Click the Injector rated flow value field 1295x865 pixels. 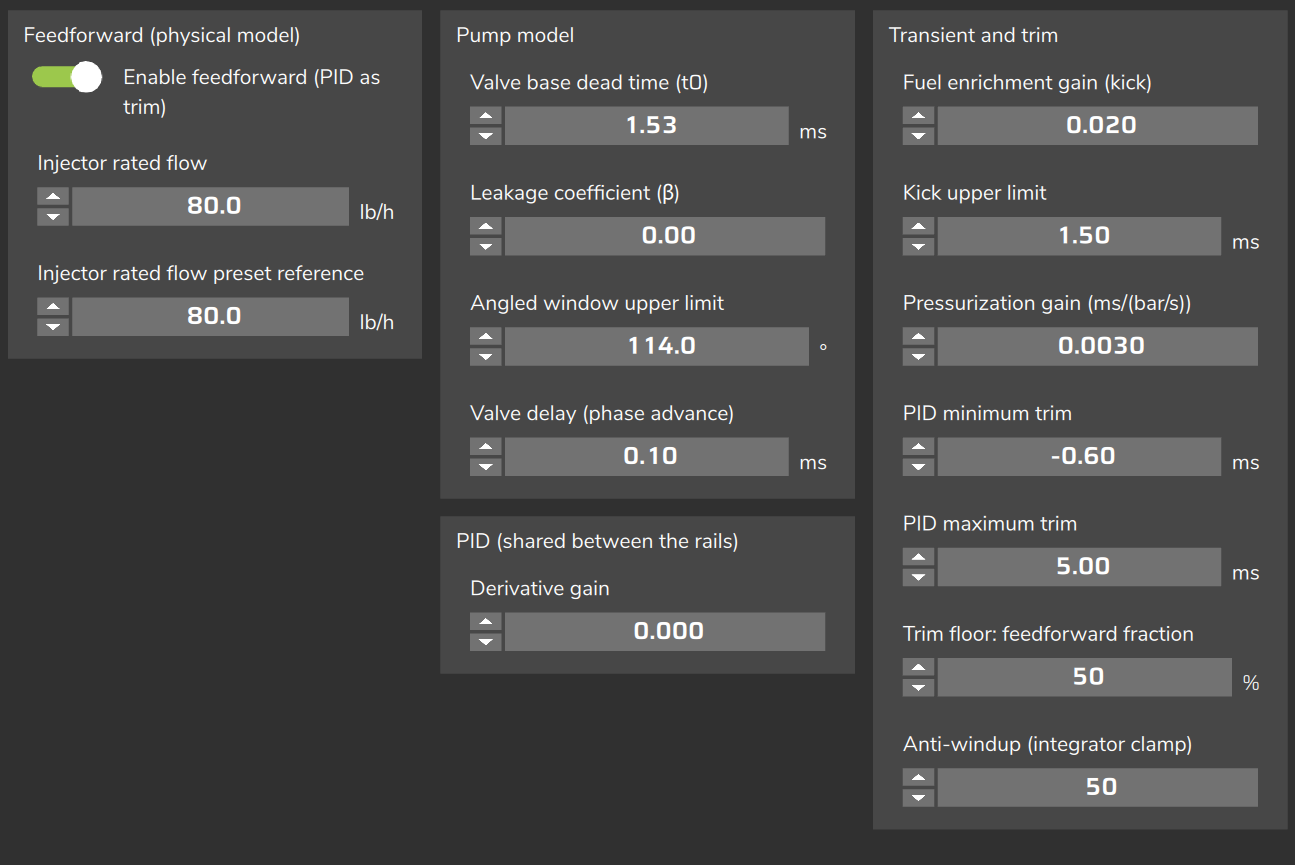point(211,206)
